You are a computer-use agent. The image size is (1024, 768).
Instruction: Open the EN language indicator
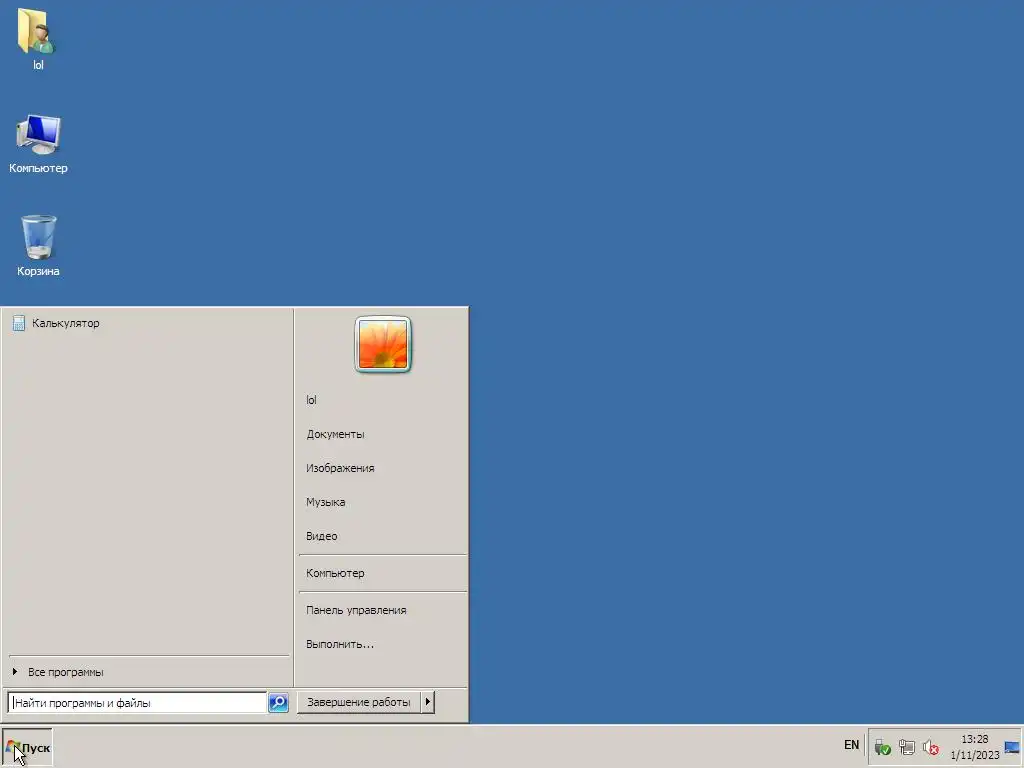[x=851, y=745]
